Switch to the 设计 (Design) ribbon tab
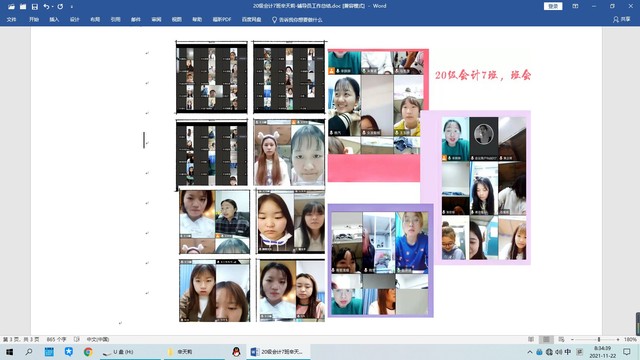The height and width of the screenshot is (360, 640). [x=75, y=20]
